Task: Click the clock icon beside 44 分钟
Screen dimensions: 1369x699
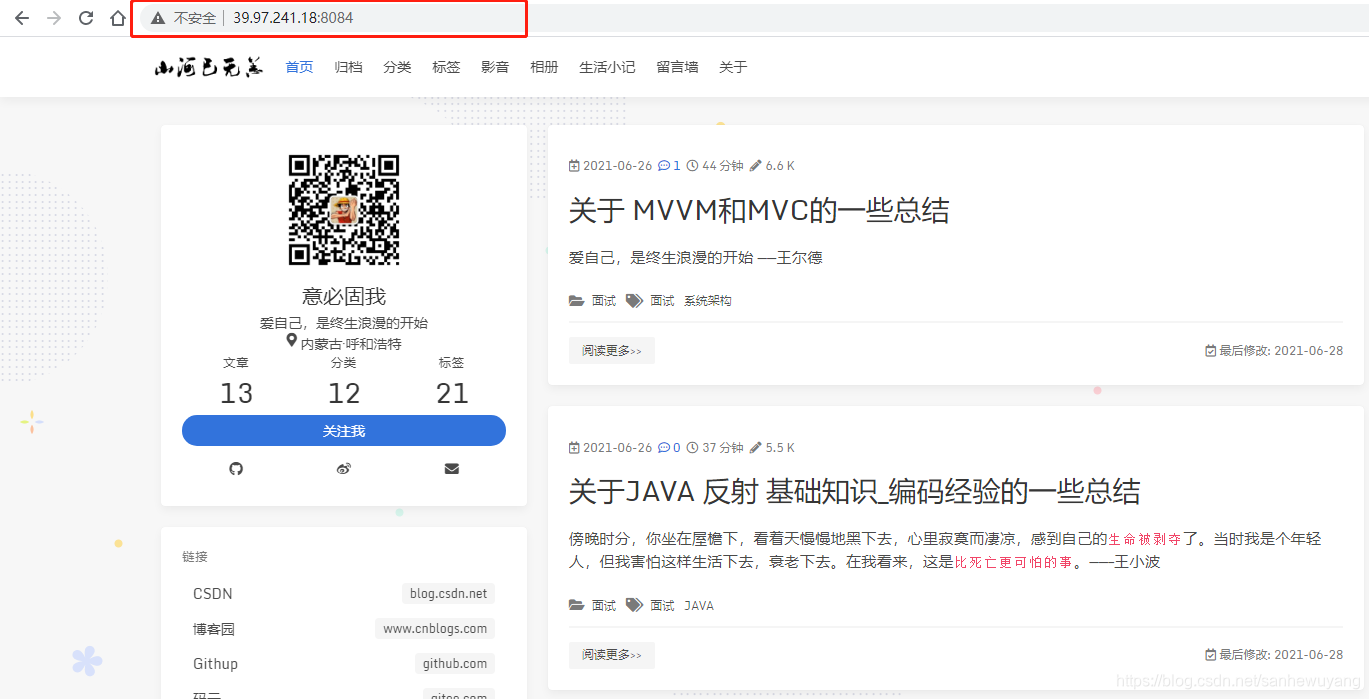Action: pos(692,166)
